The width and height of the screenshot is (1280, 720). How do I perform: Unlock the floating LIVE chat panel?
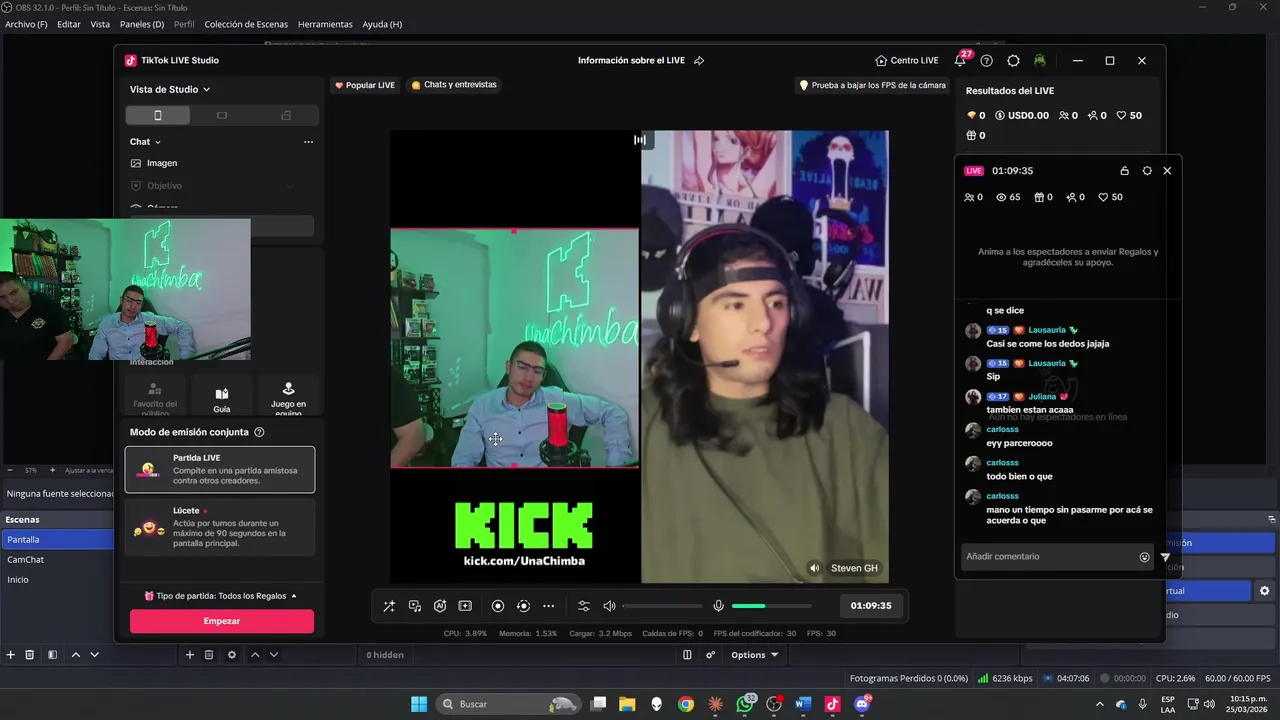pyautogui.click(x=1124, y=171)
